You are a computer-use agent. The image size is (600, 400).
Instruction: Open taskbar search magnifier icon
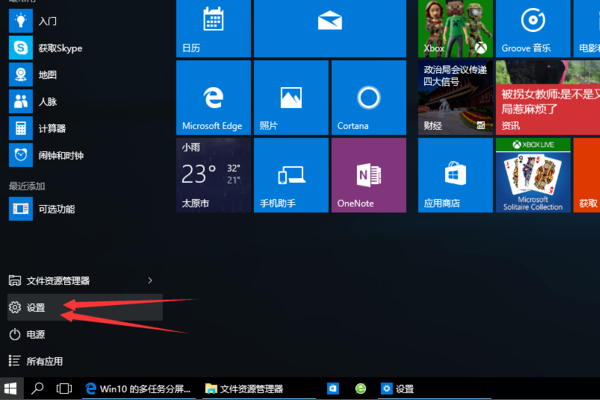(x=37, y=389)
